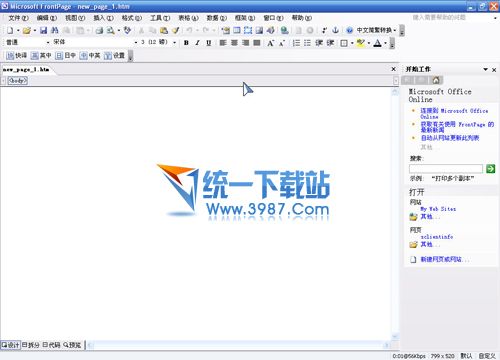The height and width of the screenshot is (360, 500).
Task: Click the Bulleted List icon
Action: pyautogui.click(x=307, y=43)
